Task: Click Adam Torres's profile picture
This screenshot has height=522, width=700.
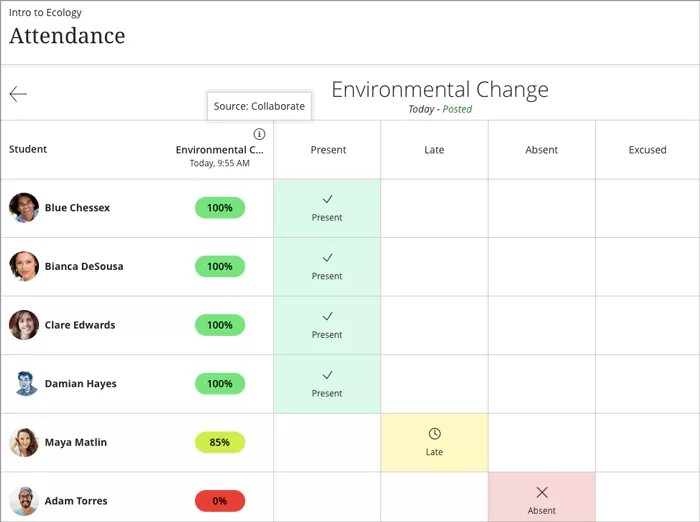Action: [24, 501]
